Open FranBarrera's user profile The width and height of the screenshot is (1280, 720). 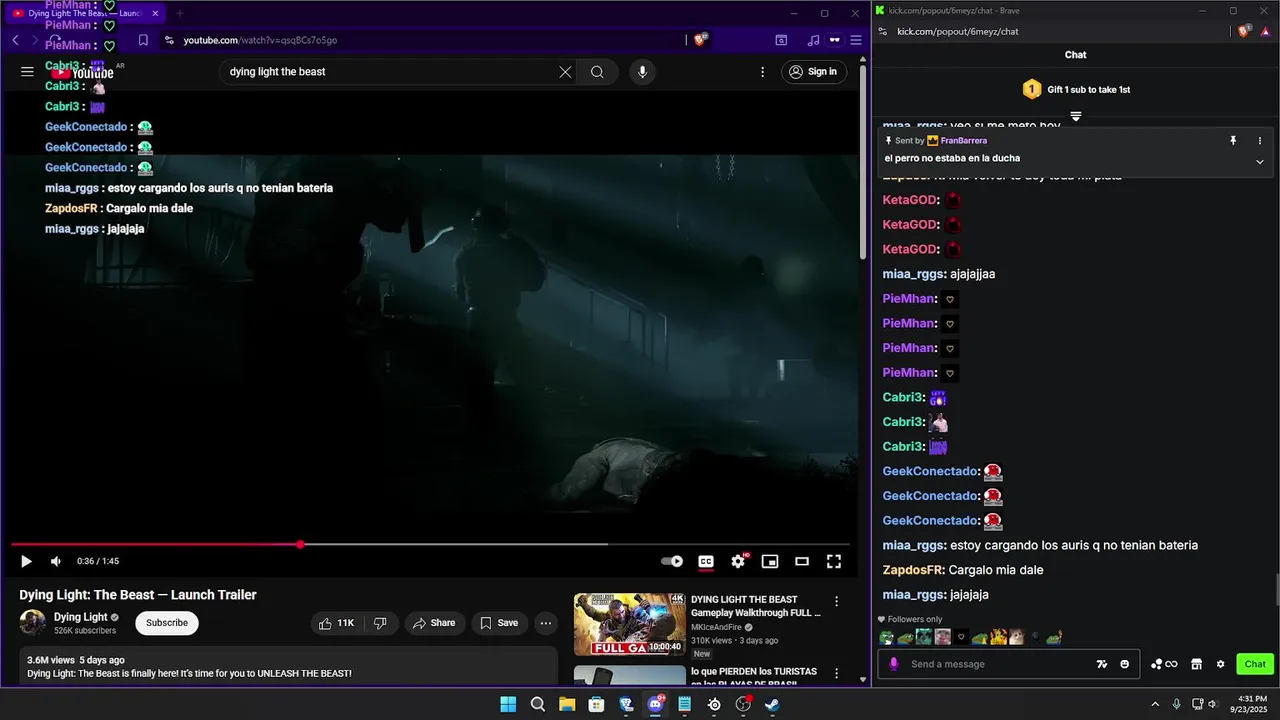tap(964, 141)
